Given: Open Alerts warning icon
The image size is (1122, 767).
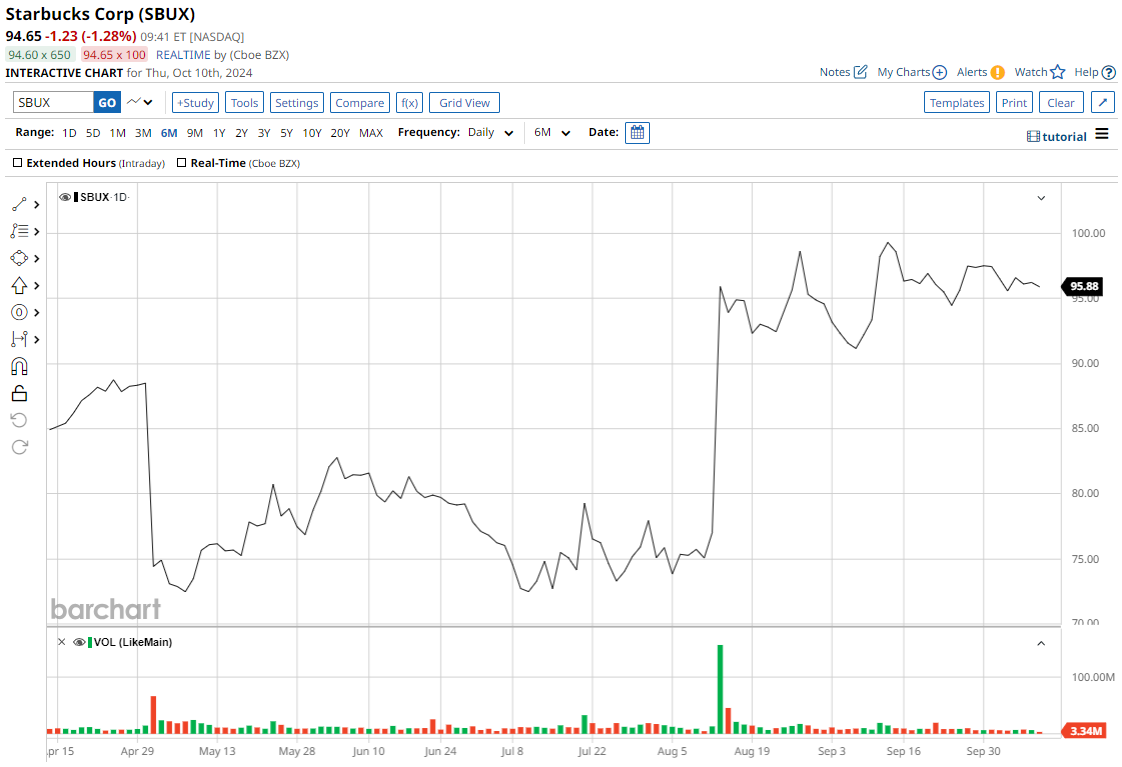Looking at the screenshot, I should [997, 72].
